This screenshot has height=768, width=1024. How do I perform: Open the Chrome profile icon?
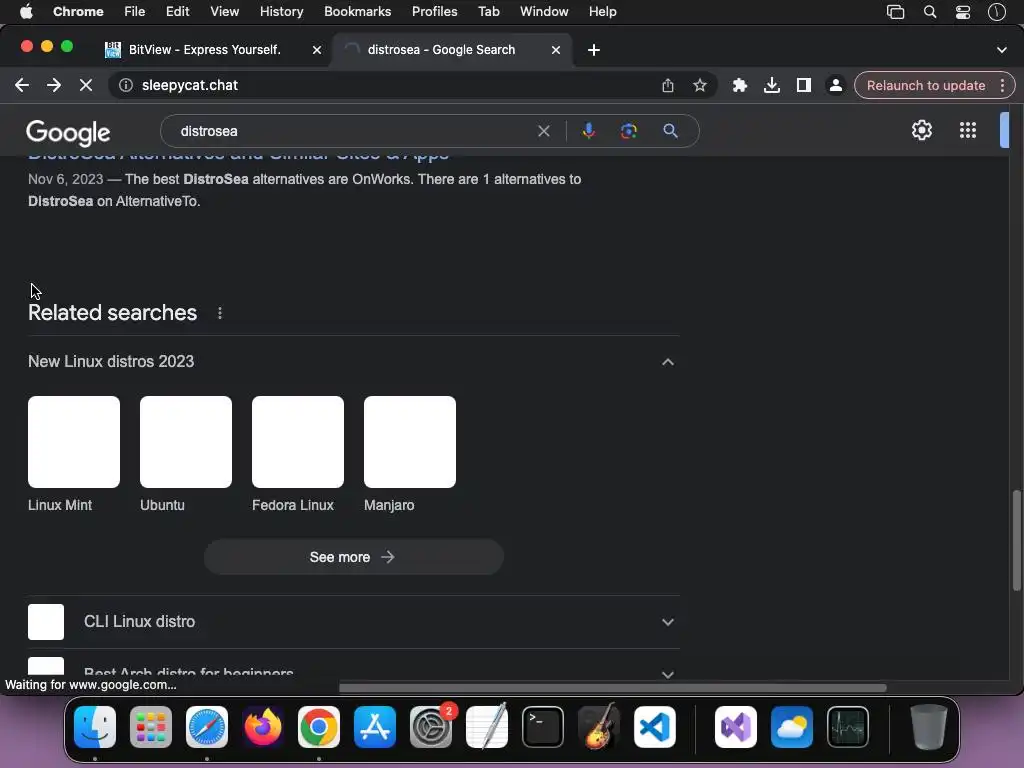836,86
